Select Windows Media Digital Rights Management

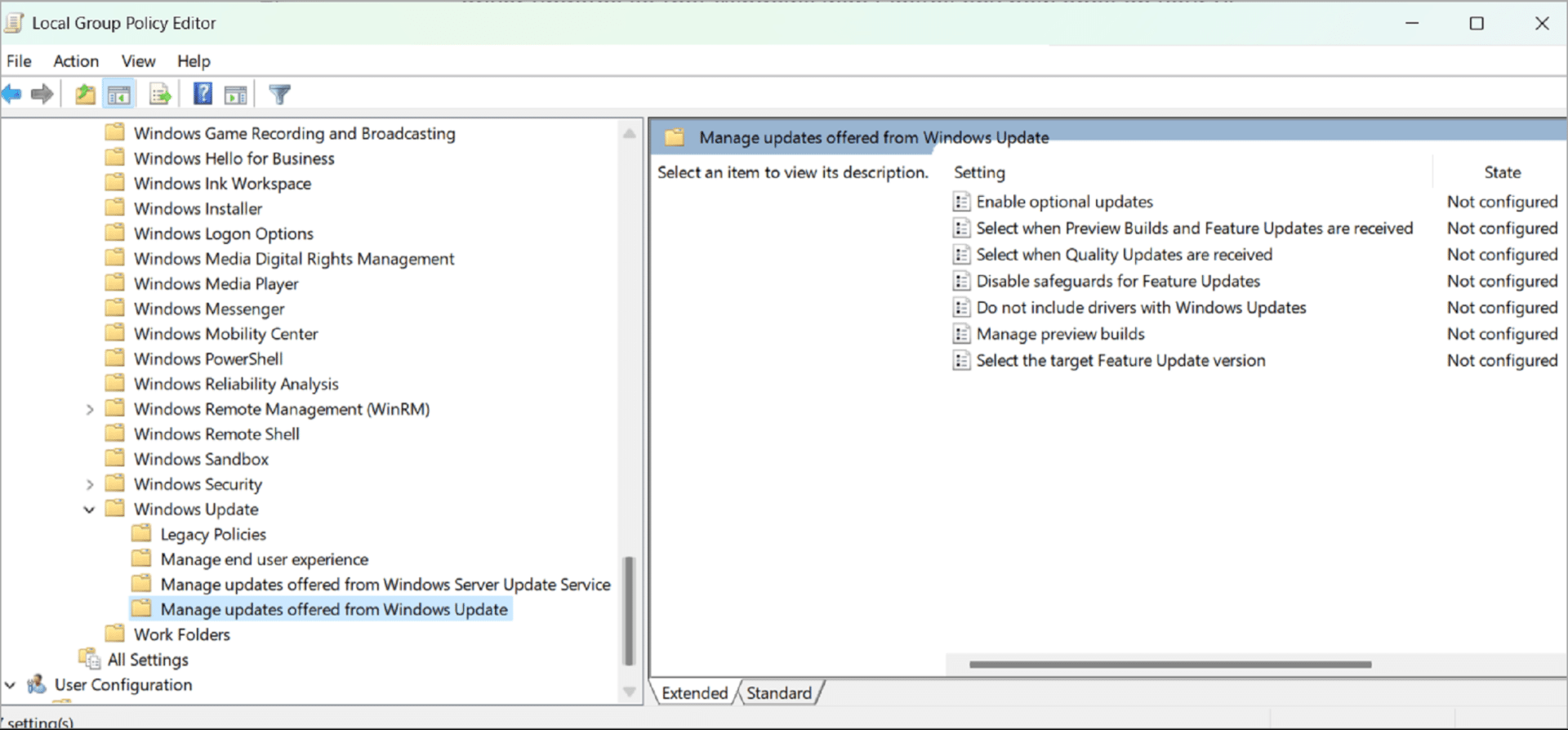click(x=294, y=259)
